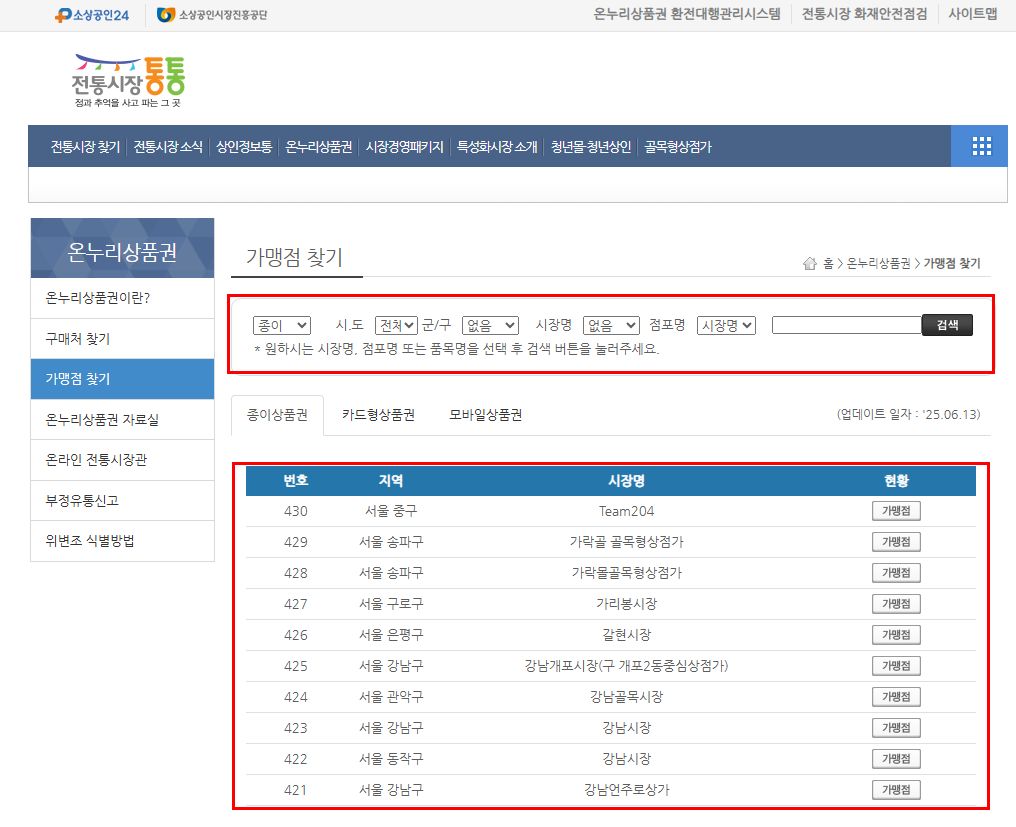The width and height of the screenshot is (1016, 827).
Task: Open the 점포명 search-type dropdown
Action: pyautogui.click(x=726, y=325)
